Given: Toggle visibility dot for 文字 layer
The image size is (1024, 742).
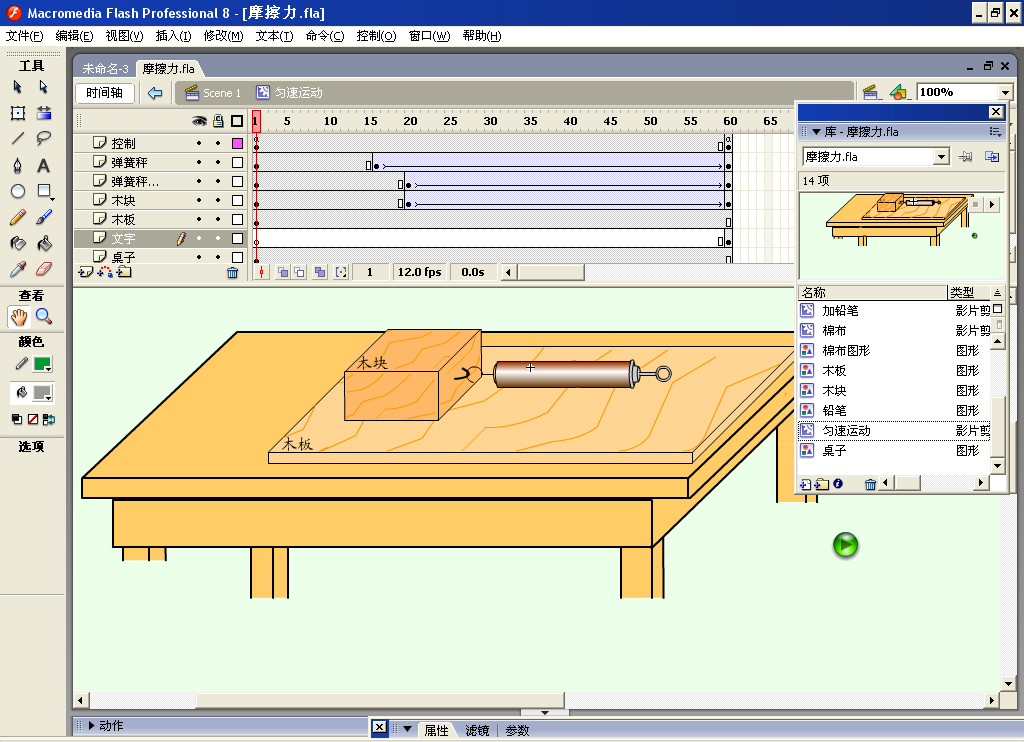Looking at the screenshot, I should 199,238.
